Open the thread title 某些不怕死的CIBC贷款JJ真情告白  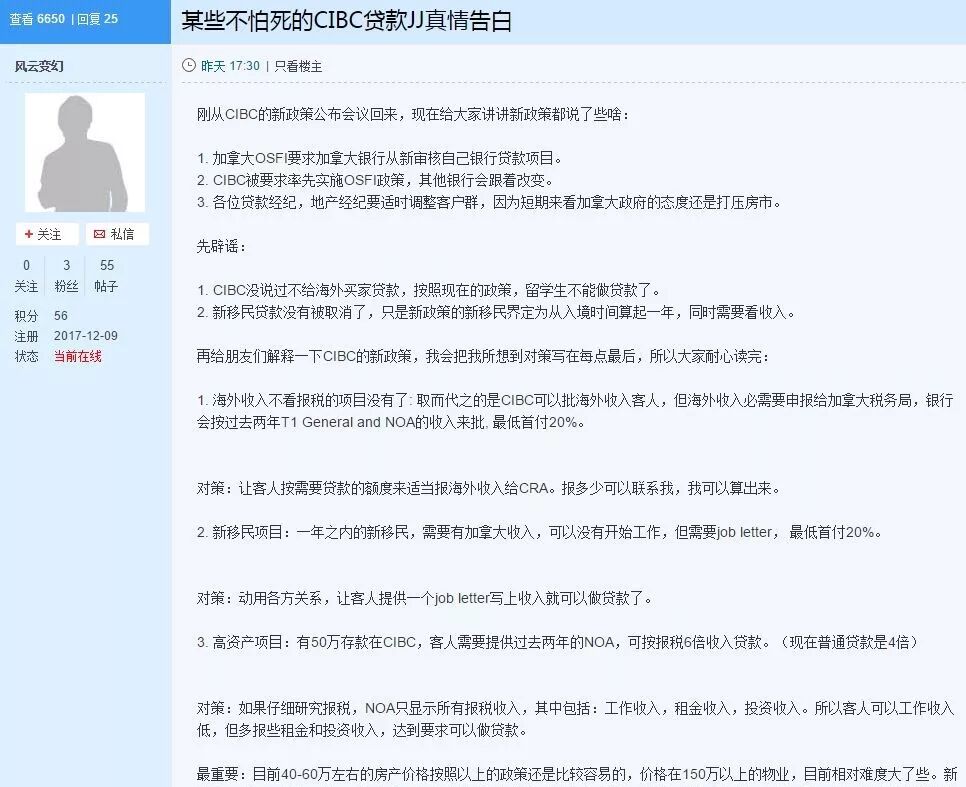pyautogui.click(x=346, y=20)
